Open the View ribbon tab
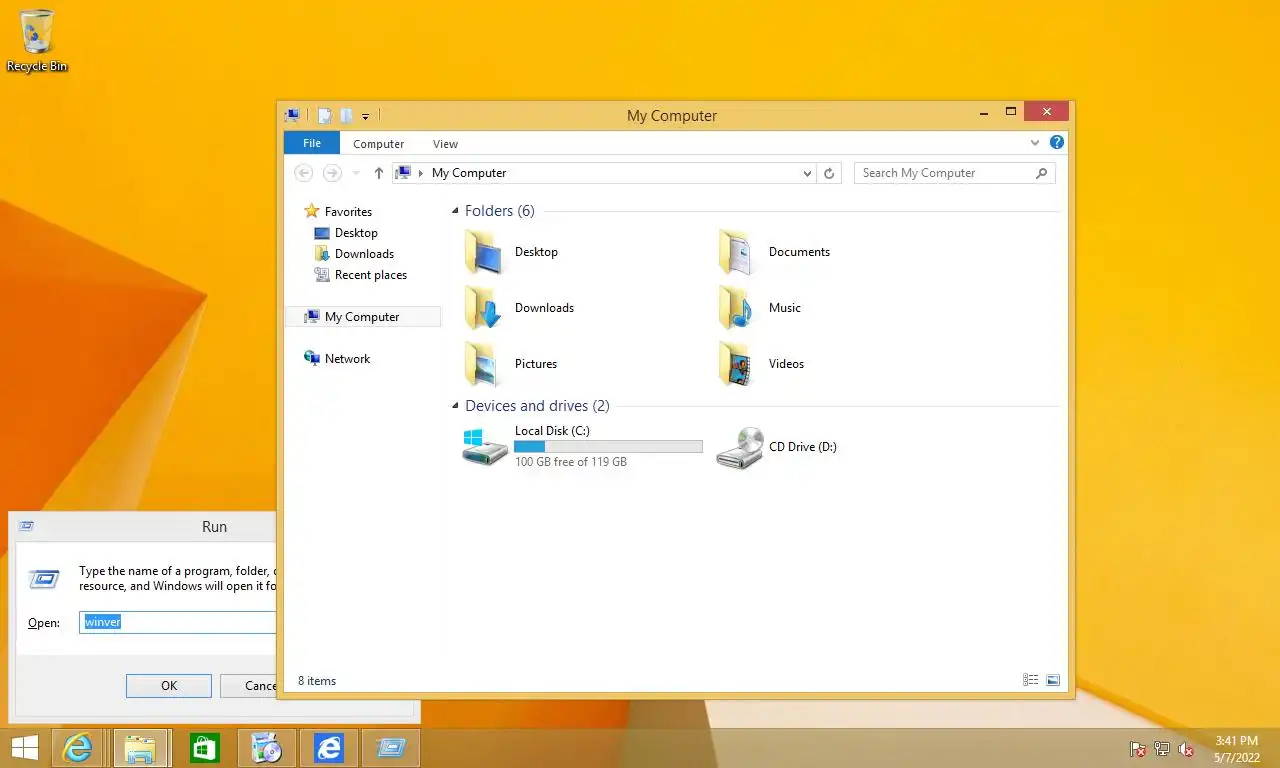 pyautogui.click(x=445, y=144)
